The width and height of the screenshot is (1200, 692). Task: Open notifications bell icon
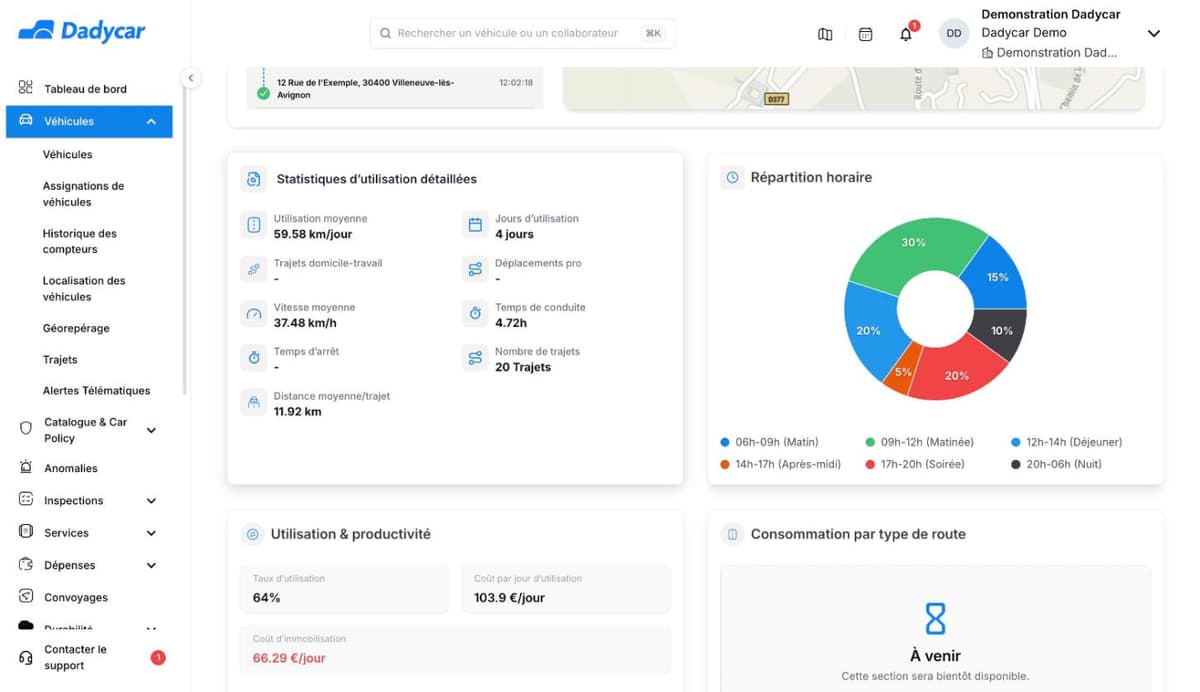coord(906,34)
